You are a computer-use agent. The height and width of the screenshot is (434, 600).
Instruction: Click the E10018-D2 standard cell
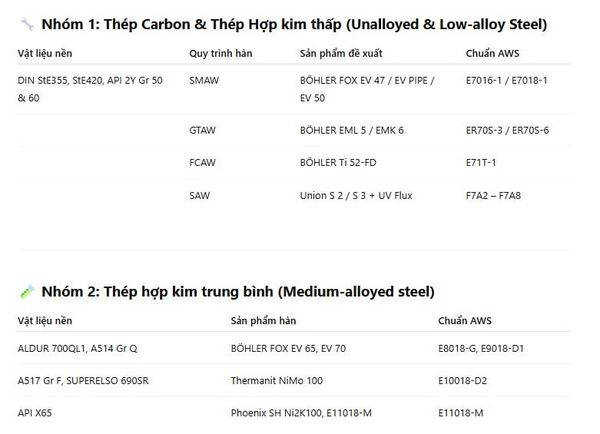pos(462,380)
